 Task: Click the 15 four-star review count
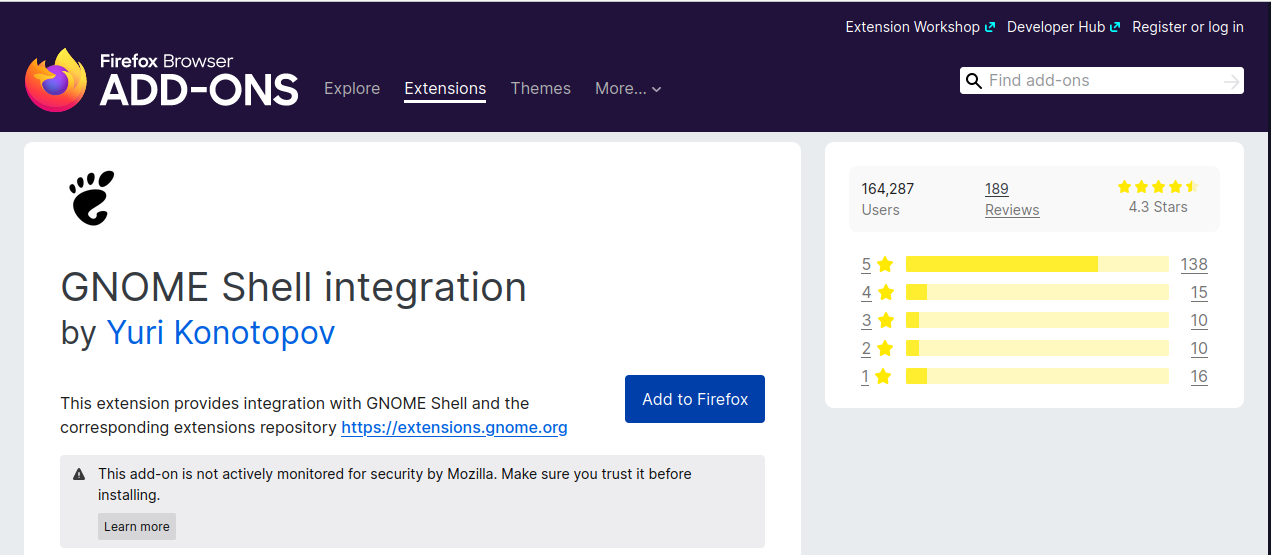[1199, 292]
